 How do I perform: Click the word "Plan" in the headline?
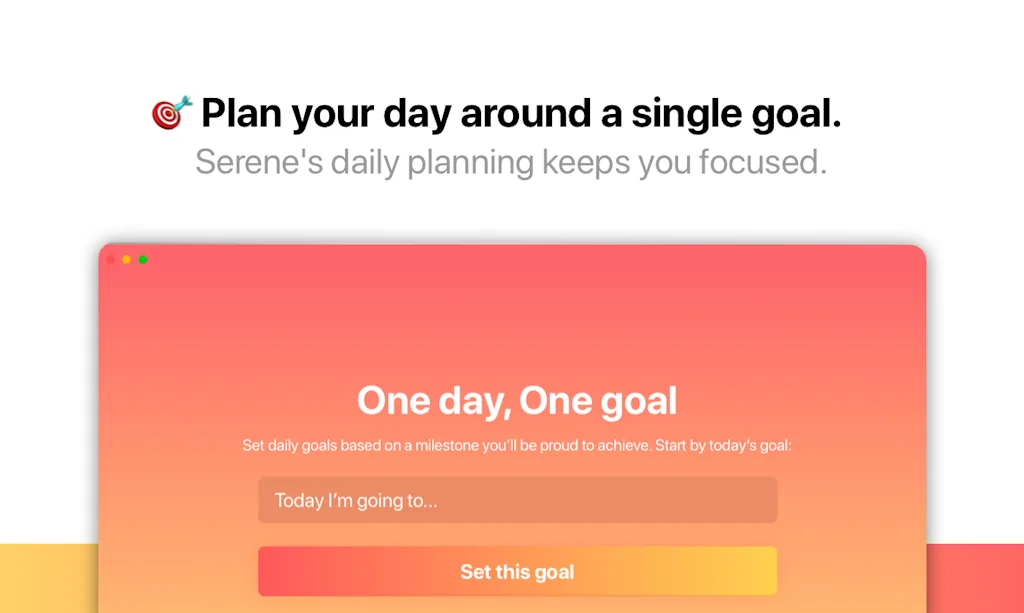[x=242, y=114]
